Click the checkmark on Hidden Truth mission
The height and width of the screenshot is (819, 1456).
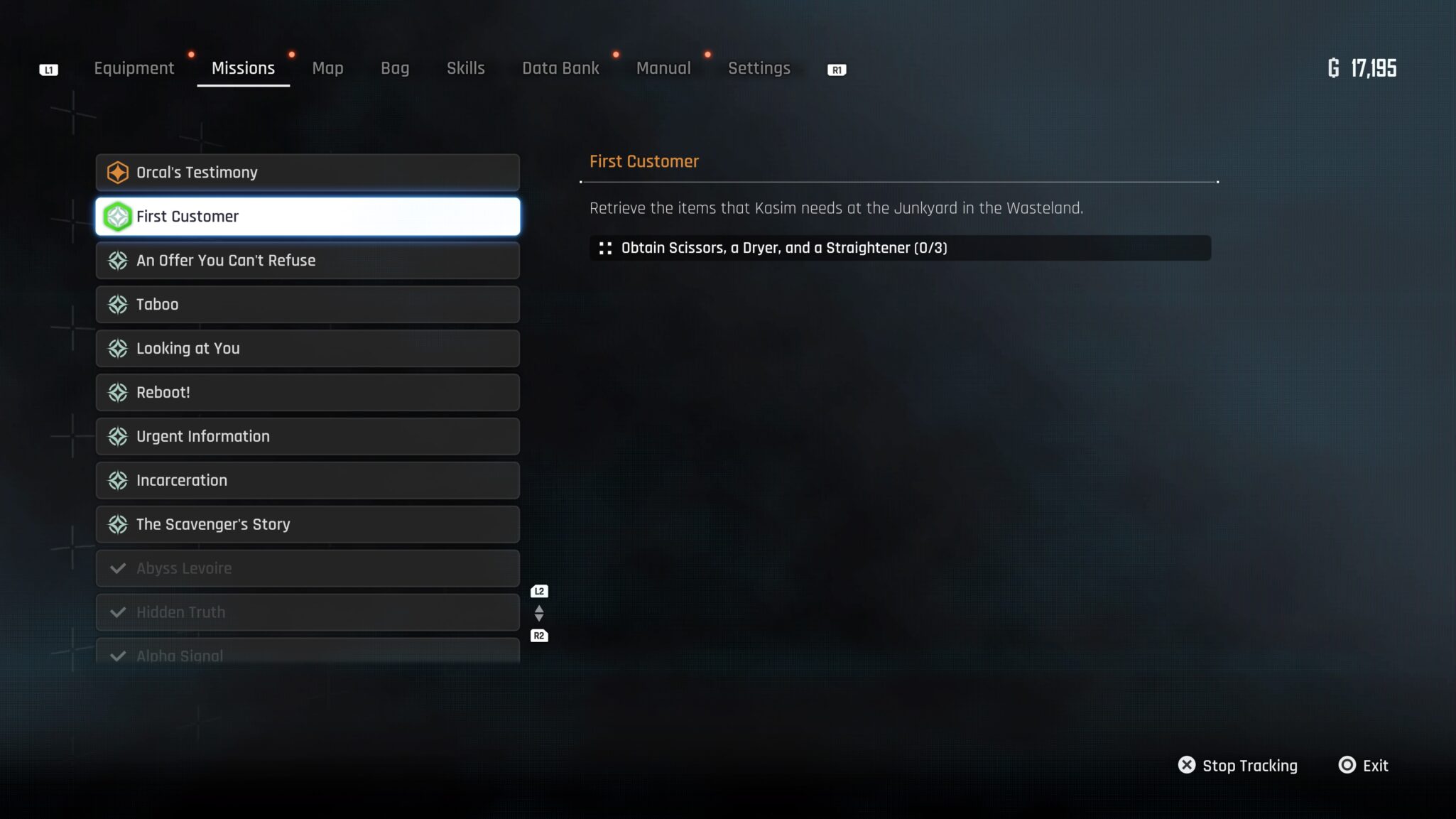(118, 612)
